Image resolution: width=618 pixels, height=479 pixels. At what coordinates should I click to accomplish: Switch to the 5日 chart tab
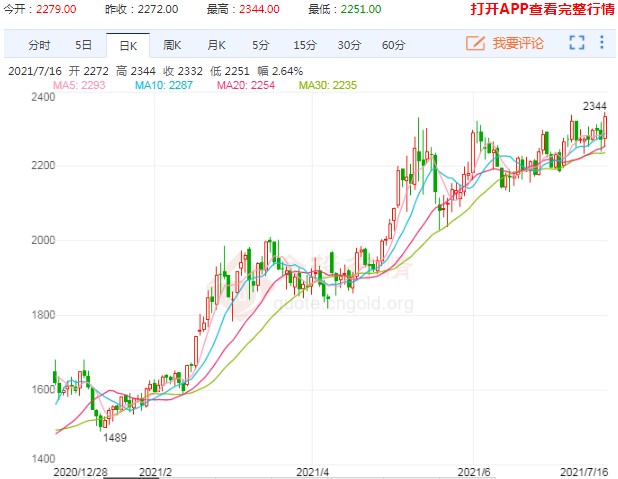coord(84,46)
